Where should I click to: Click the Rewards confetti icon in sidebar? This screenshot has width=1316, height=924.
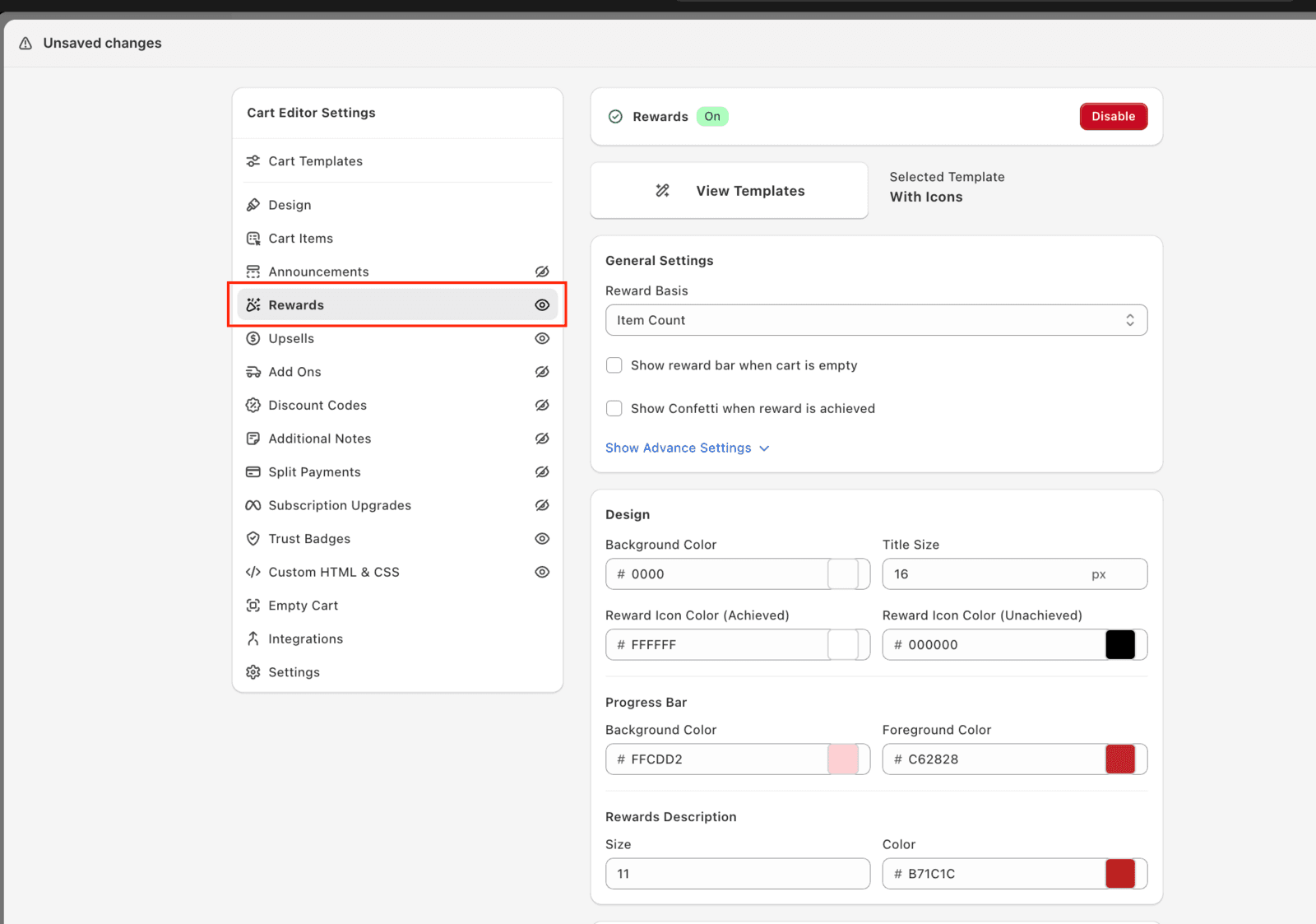click(x=253, y=305)
